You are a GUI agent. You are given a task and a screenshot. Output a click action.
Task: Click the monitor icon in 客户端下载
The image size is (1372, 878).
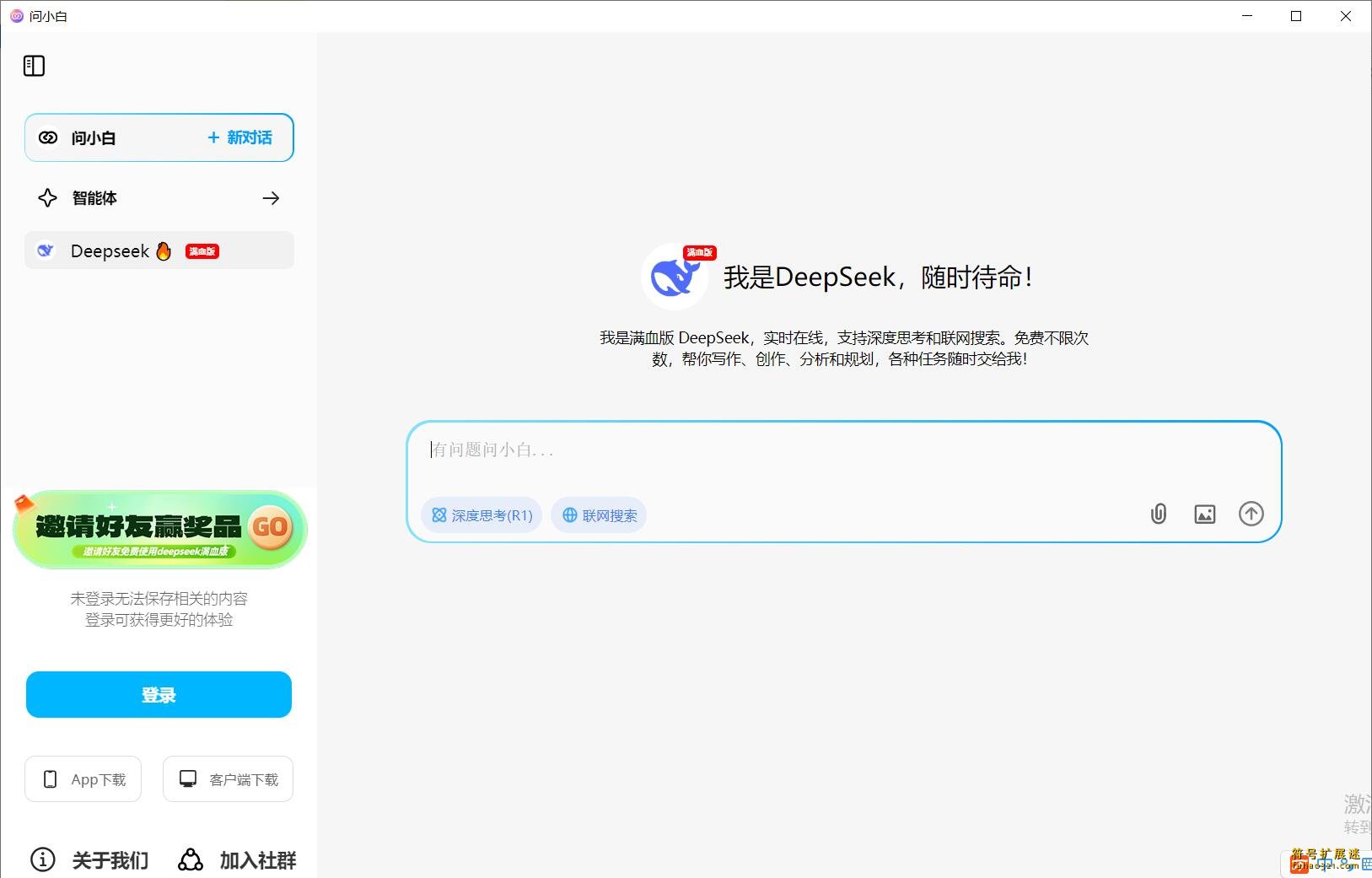(x=188, y=778)
